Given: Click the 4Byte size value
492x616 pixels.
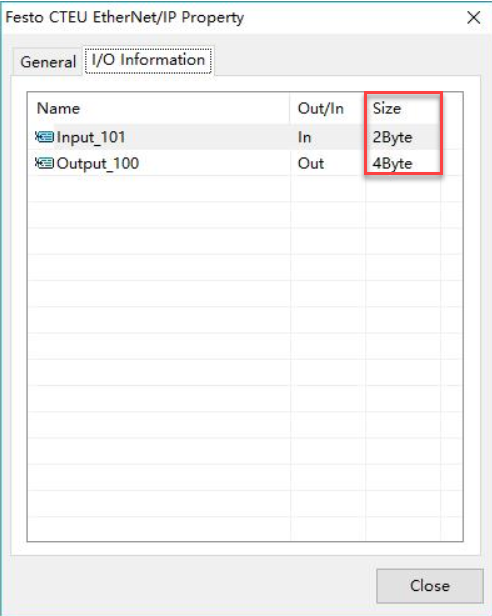Looking at the screenshot, I should 392,163.
